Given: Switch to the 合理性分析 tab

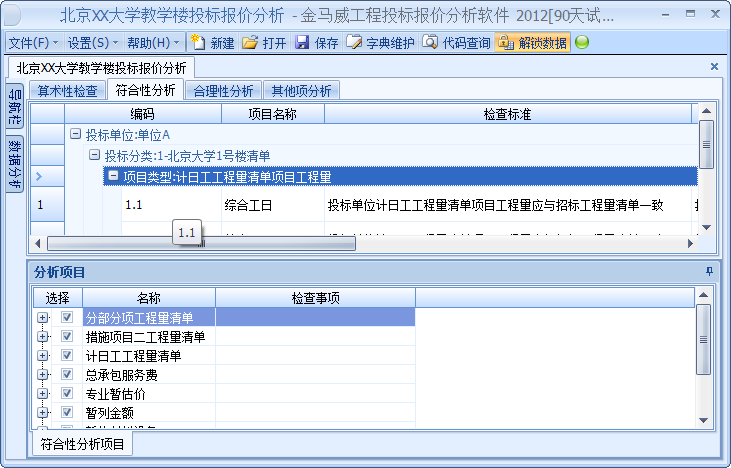Looking at the screenshot, I should pyautogui.click(x=223, y=91).
